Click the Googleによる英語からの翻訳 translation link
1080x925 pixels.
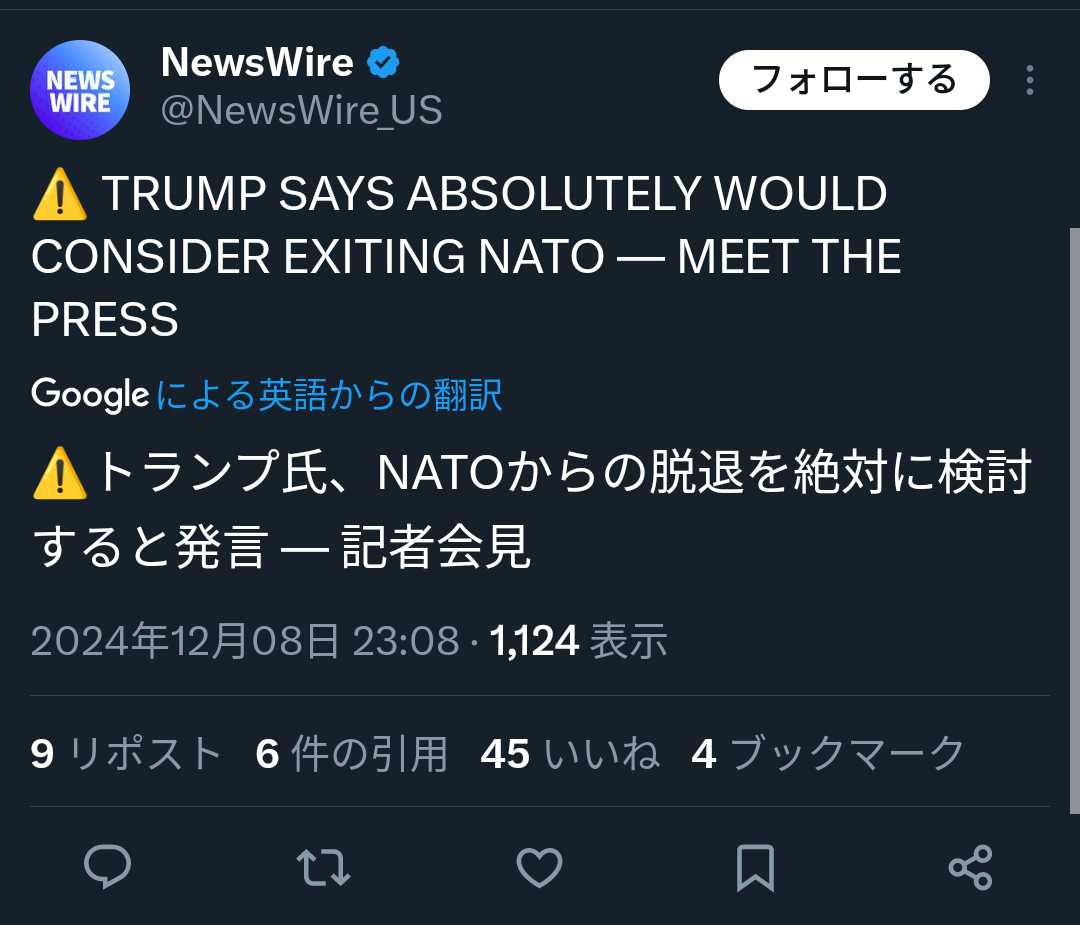[329, 395]
